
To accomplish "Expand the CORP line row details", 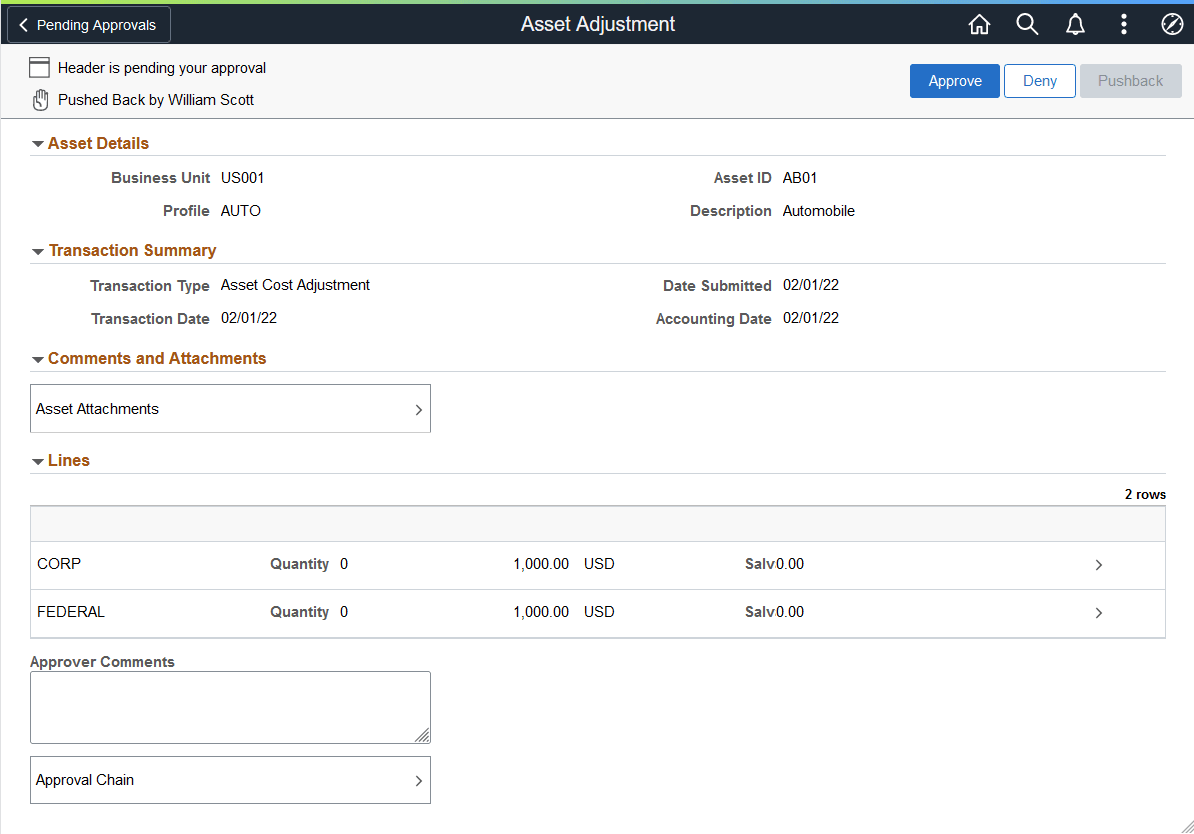I will click(x=1098, y=564).
